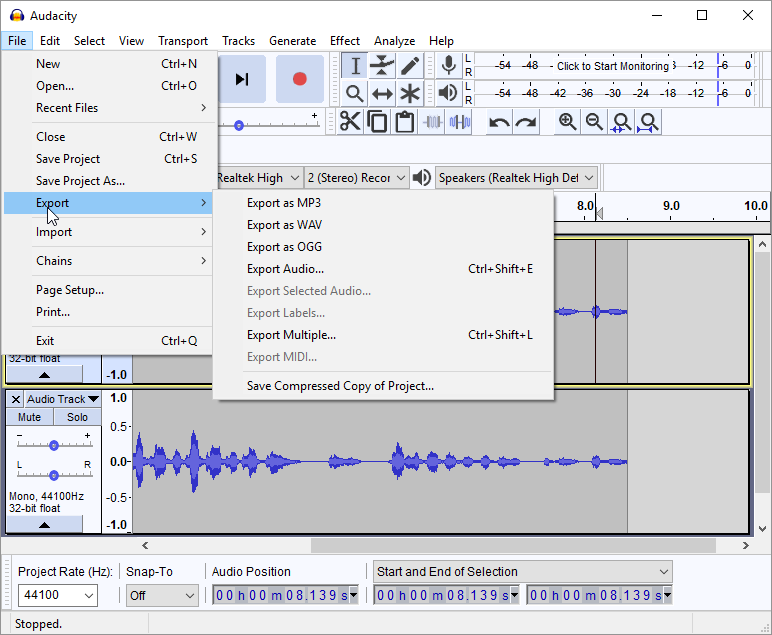The height and width of the screenshot is (635, 772).
Task: Select the Draw pencil tool
Action: [x=410, y=67]
